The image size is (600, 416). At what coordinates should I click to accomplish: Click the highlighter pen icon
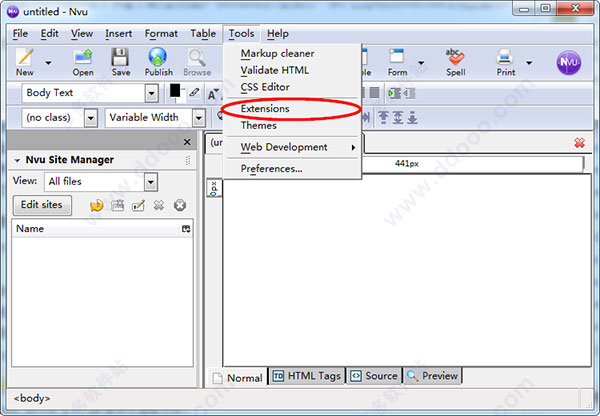point(194,92)
